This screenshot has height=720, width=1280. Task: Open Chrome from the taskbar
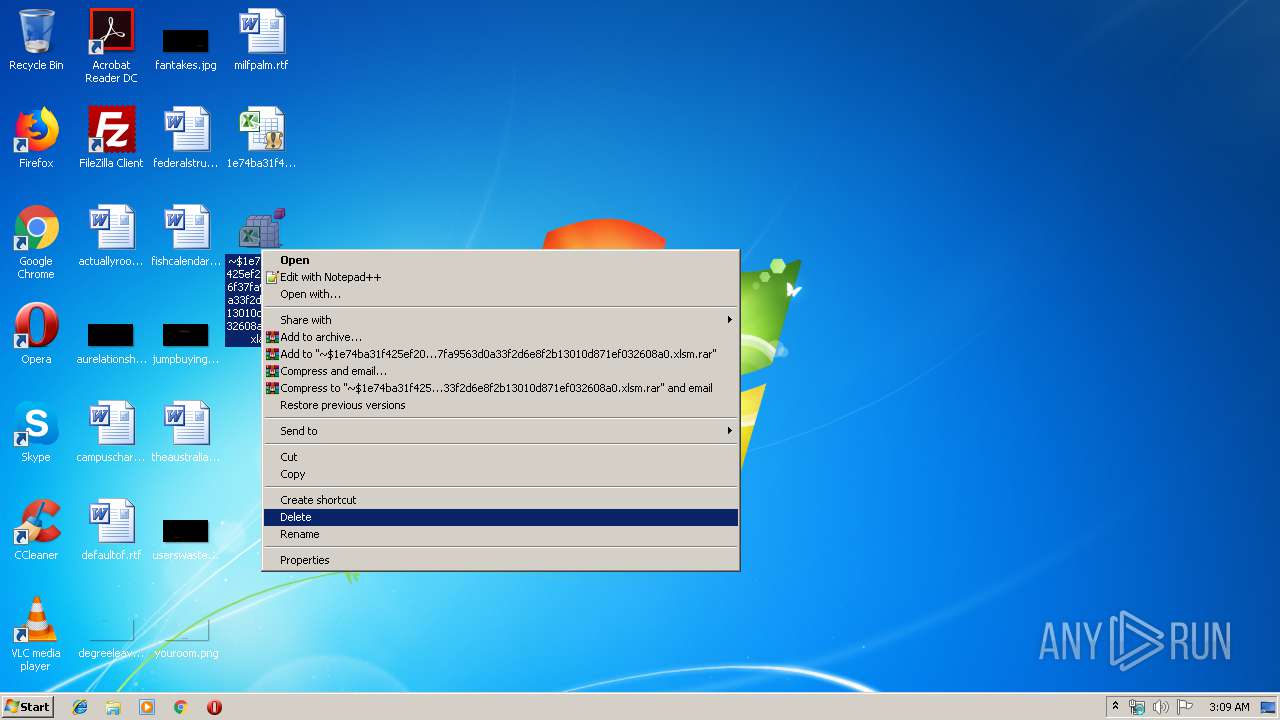coord(180,707)
